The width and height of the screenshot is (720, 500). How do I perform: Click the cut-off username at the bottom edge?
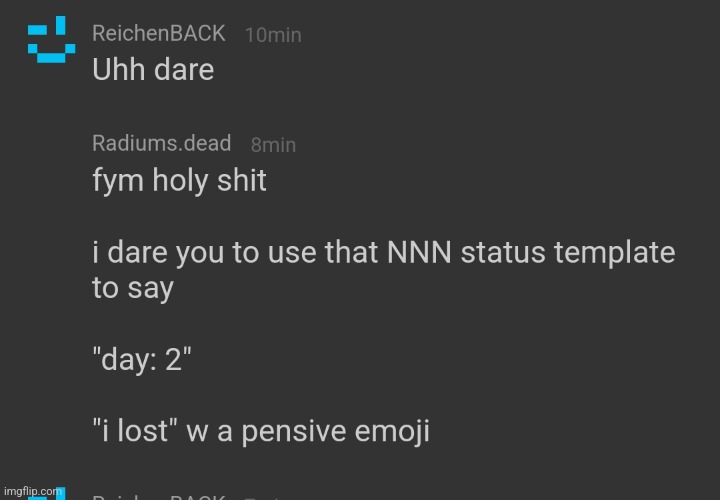pos(159,496)
